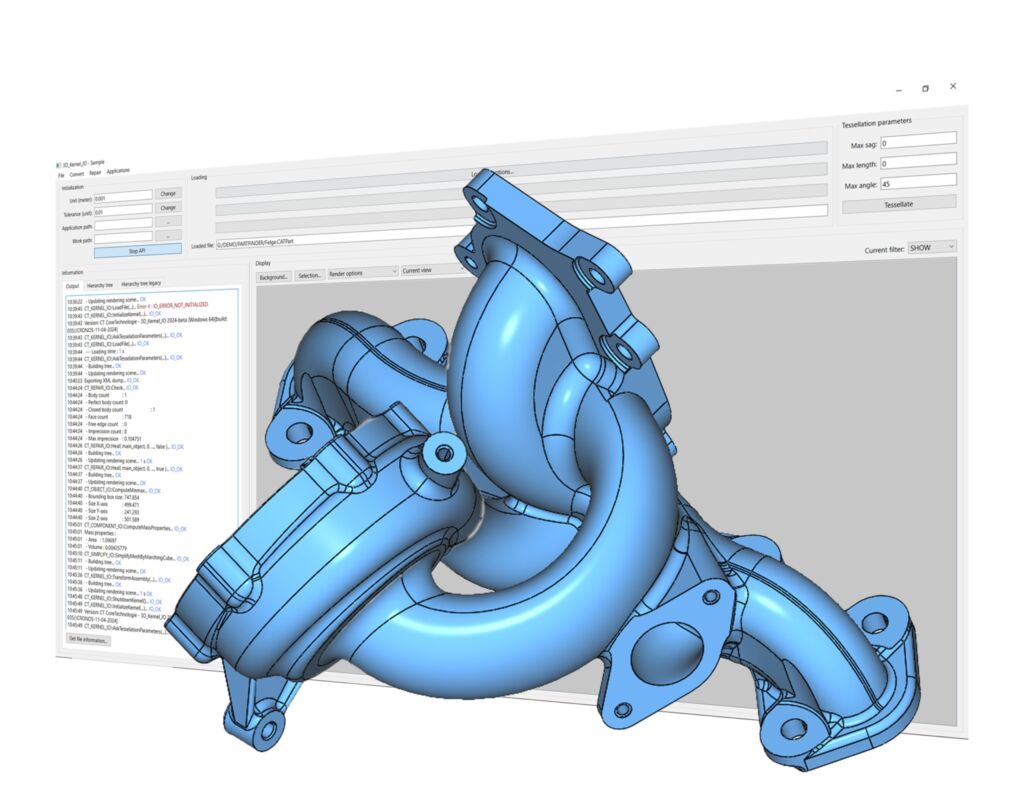Open the Current filter SHOW dropdown
Screen dimensions: 1024x800
[932, 246]
